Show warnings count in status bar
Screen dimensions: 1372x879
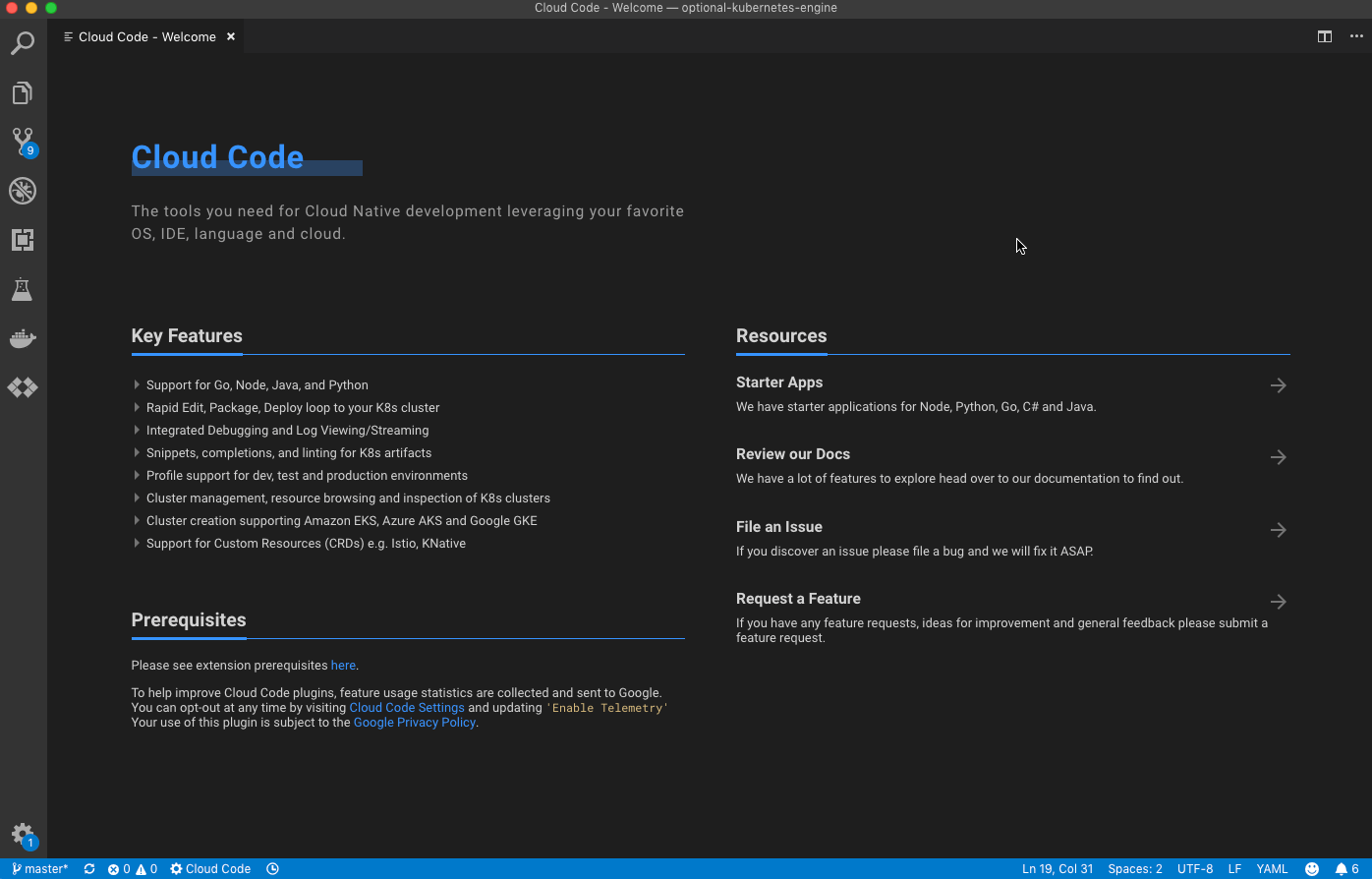click(x=146, y=869)
